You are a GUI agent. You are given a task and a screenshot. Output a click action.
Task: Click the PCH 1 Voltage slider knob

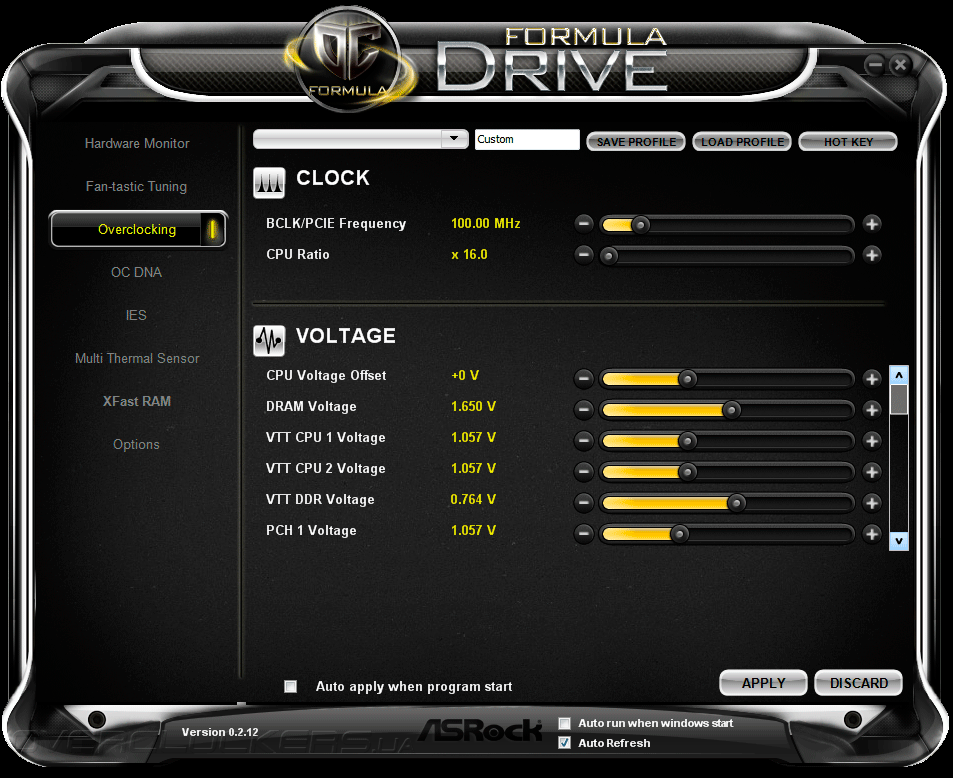[x=679, y=534]
